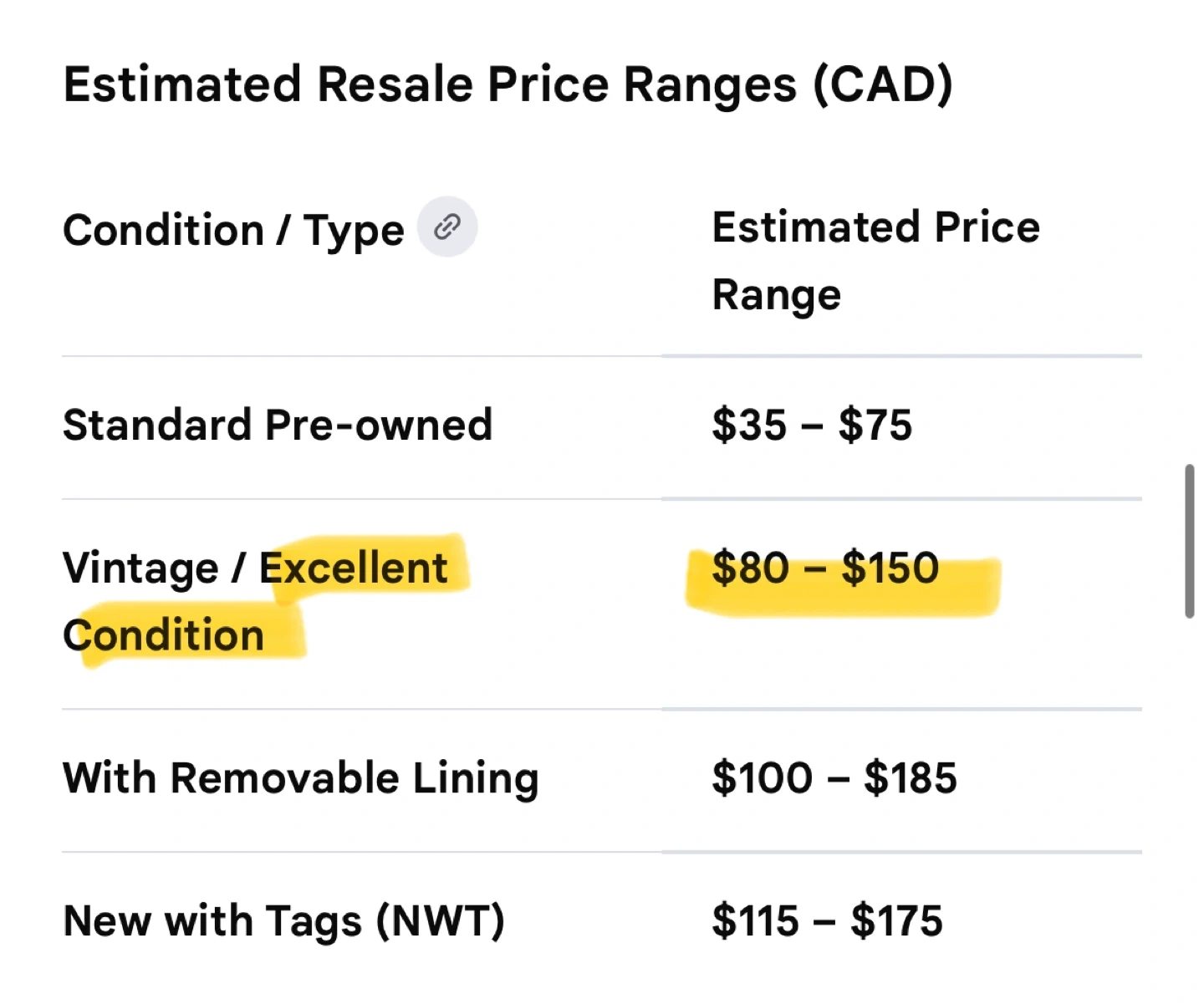Click the Estimated Resale Price Ranges heading
The image size is (1204, 1004).
click(508, 84)
